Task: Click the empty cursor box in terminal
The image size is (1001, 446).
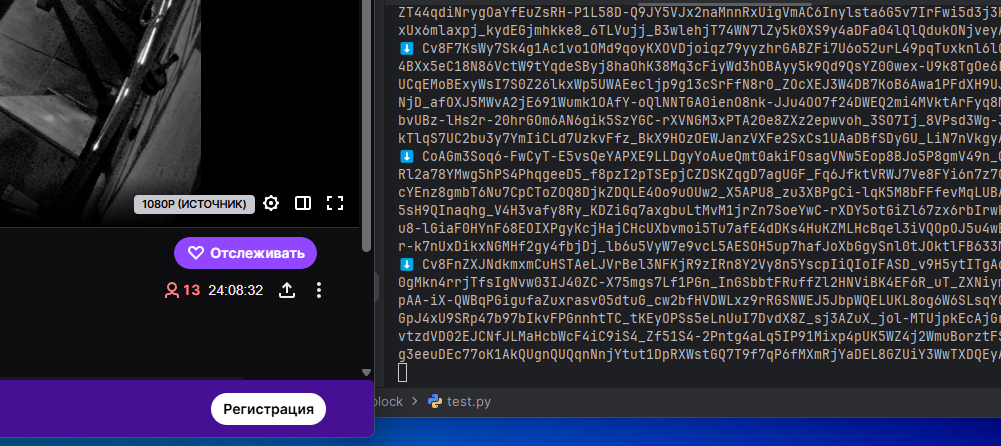Action: [402, 373]
